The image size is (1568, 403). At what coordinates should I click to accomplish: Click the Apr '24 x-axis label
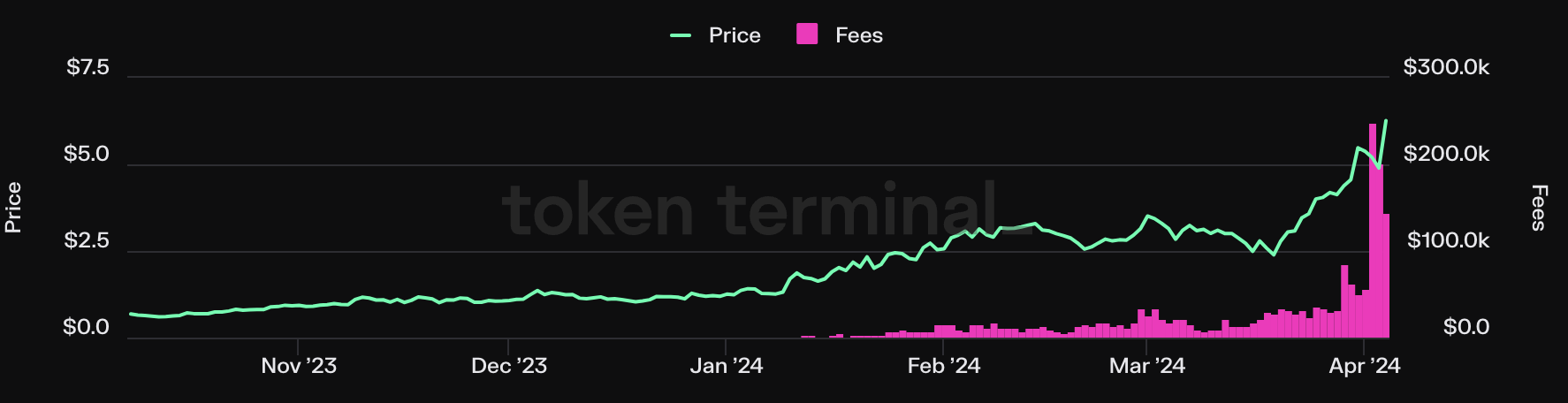pyautogui.click(x=1364, y=366)
